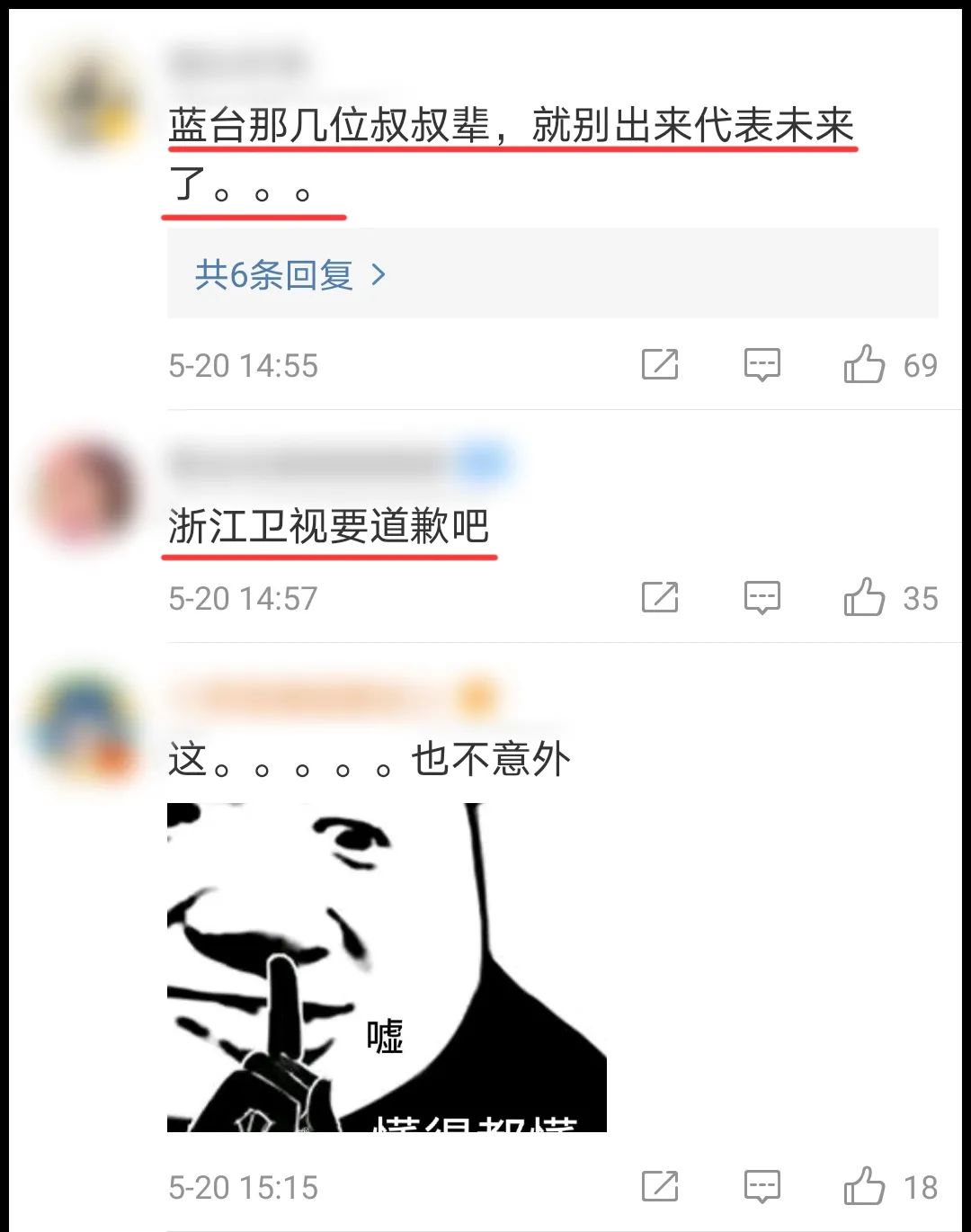Open first commenter's avatar
This screenshot has width=971, height=1232.
coord(87,100)
